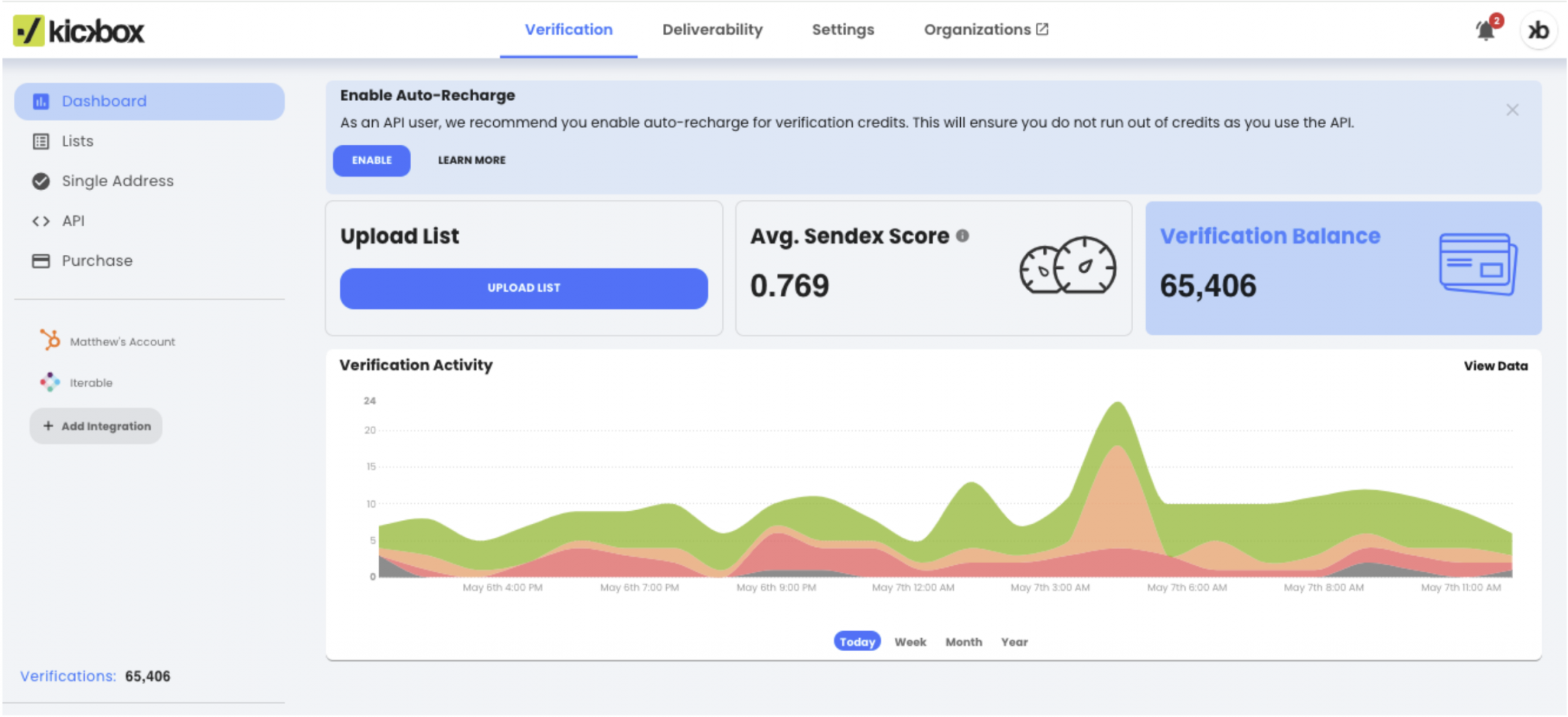
Task: Select the Lists icon in sidebar
Action: pos(40,141)
